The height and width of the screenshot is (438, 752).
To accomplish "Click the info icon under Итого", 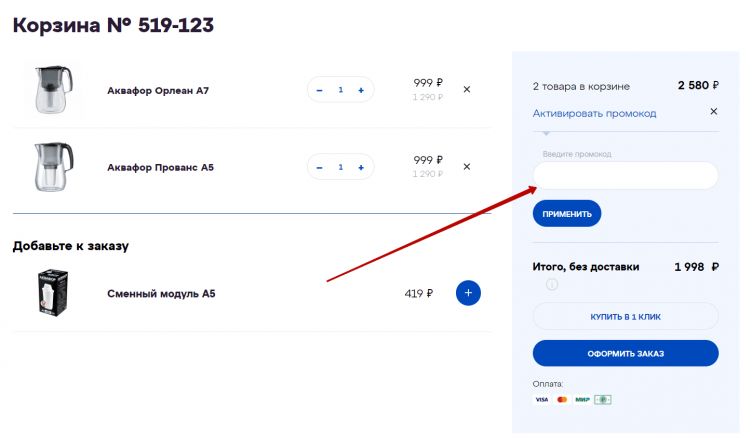I will tap(551, 285).
